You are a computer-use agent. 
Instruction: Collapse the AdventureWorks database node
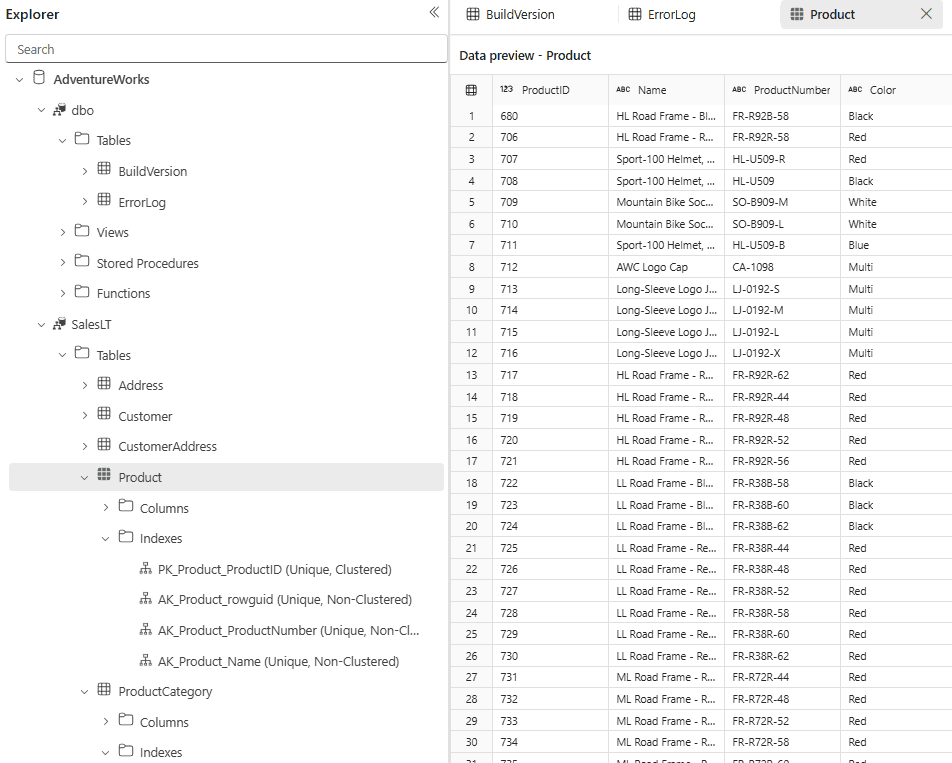[x=19, y=80]
